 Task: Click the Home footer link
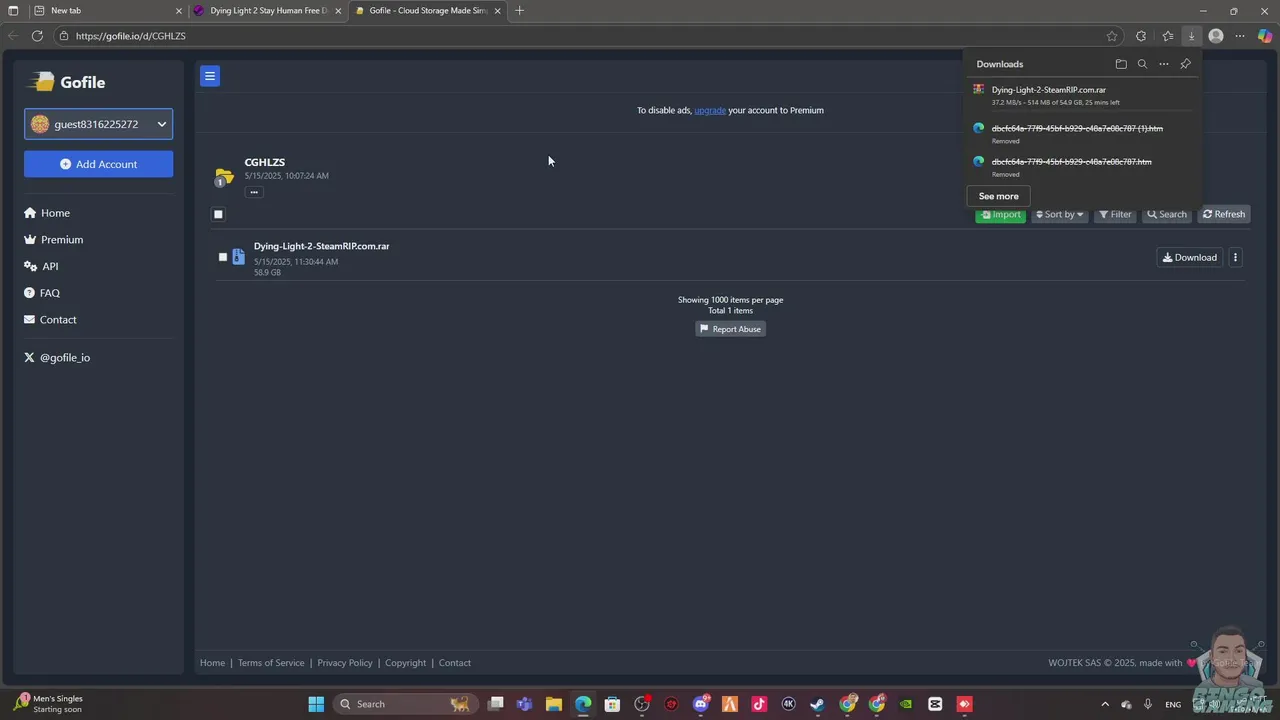212,663
